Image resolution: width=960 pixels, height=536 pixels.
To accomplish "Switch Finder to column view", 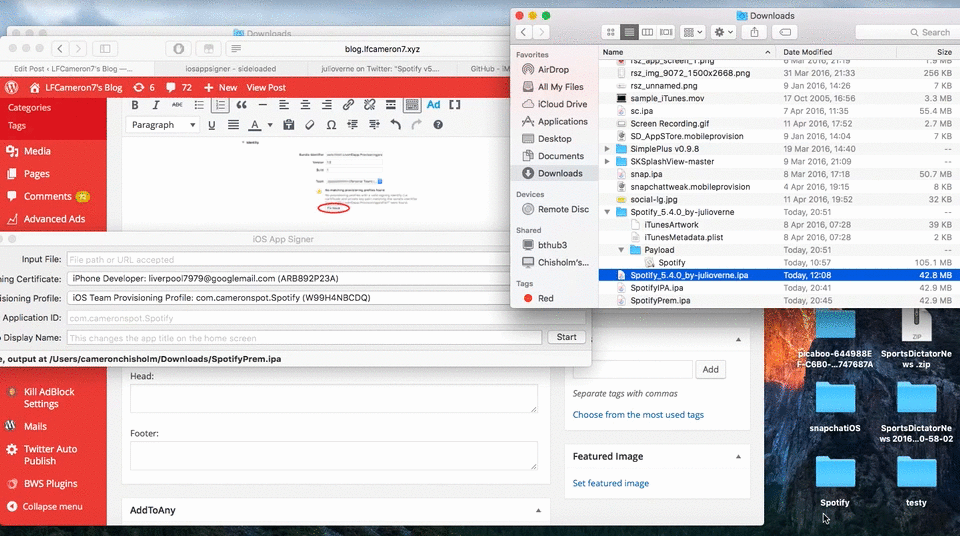I will click(647, 32).
